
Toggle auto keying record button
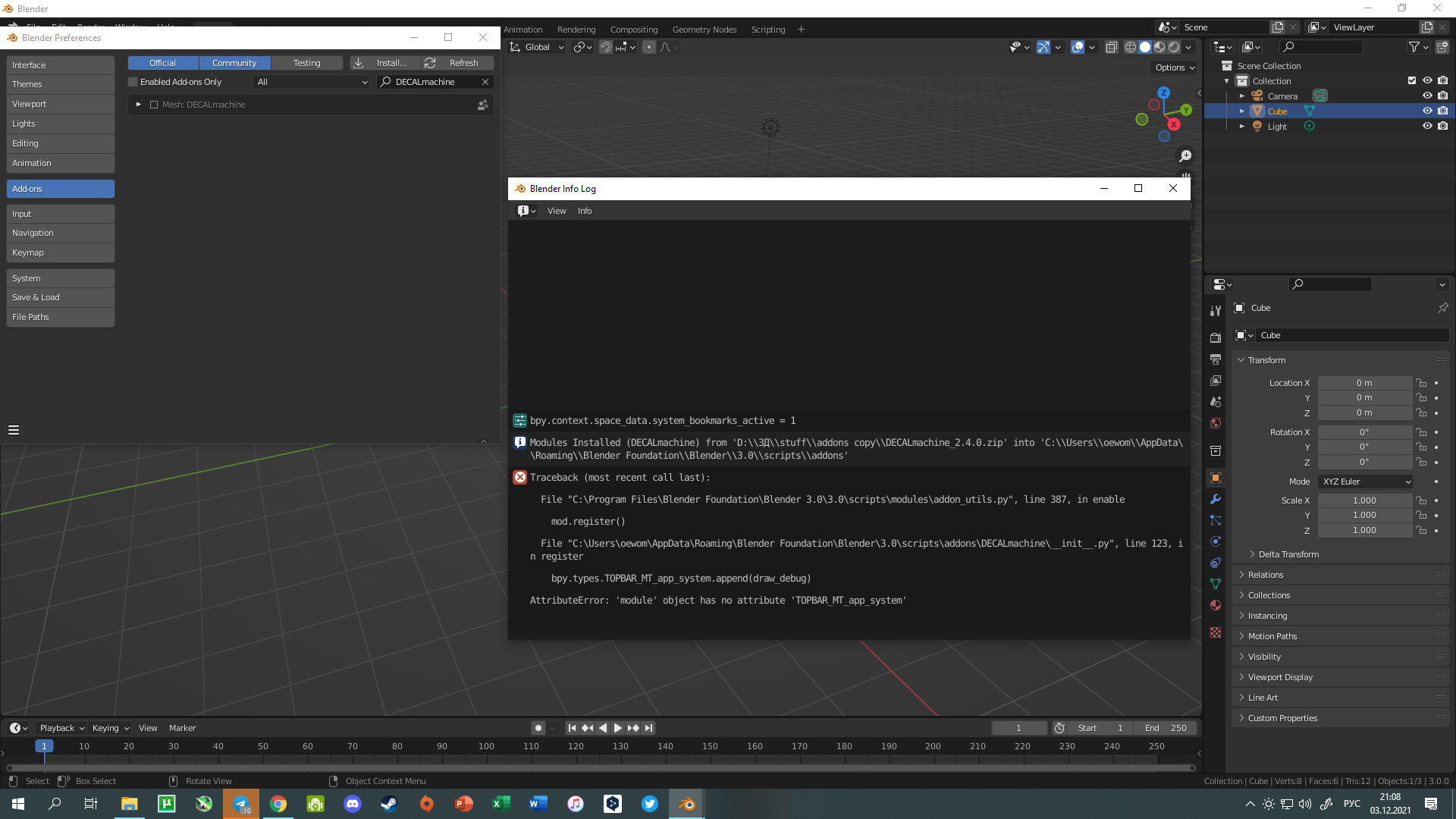[x=538, y=728]
